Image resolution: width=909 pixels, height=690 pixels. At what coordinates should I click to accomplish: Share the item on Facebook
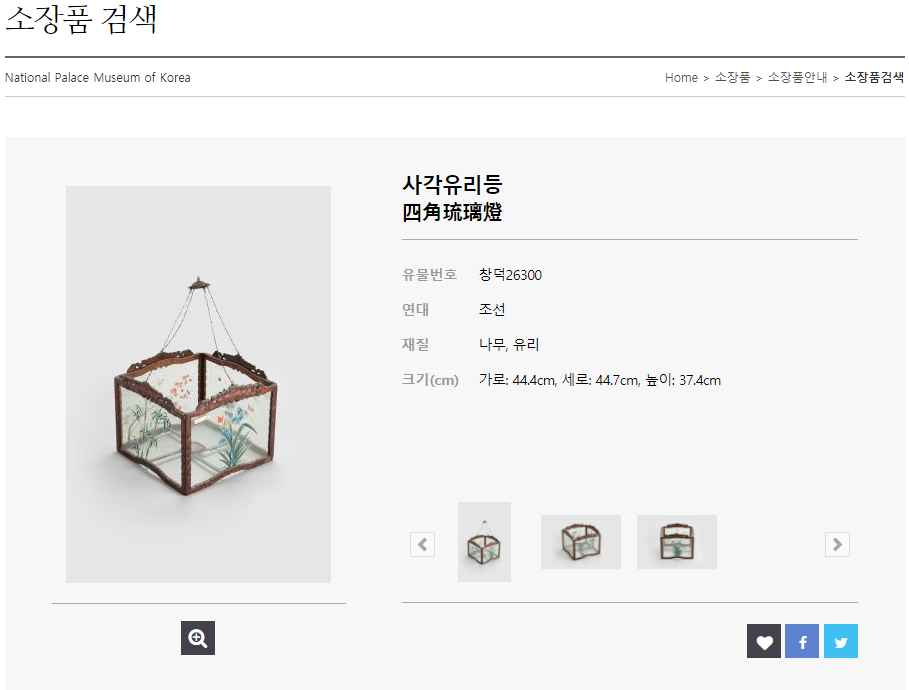802,641
